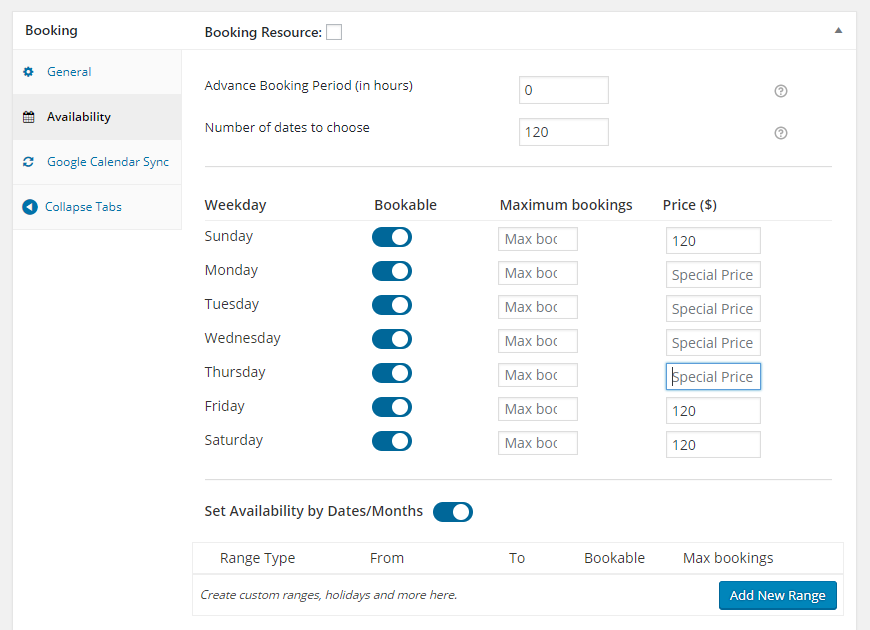Image resolution: width=870 pixels, height=630 pixels.
Task: Focus Tuesday maximum bookings field
Action: [538, 307]
